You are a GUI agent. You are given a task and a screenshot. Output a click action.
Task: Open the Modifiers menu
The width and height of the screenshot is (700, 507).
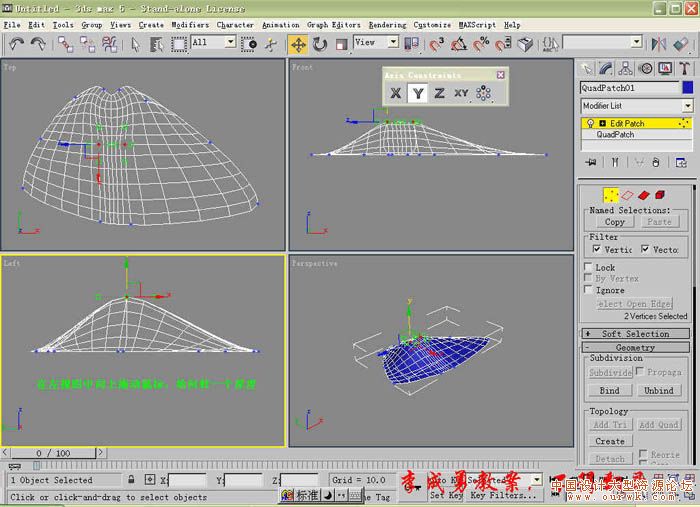[x=190, y=25]
